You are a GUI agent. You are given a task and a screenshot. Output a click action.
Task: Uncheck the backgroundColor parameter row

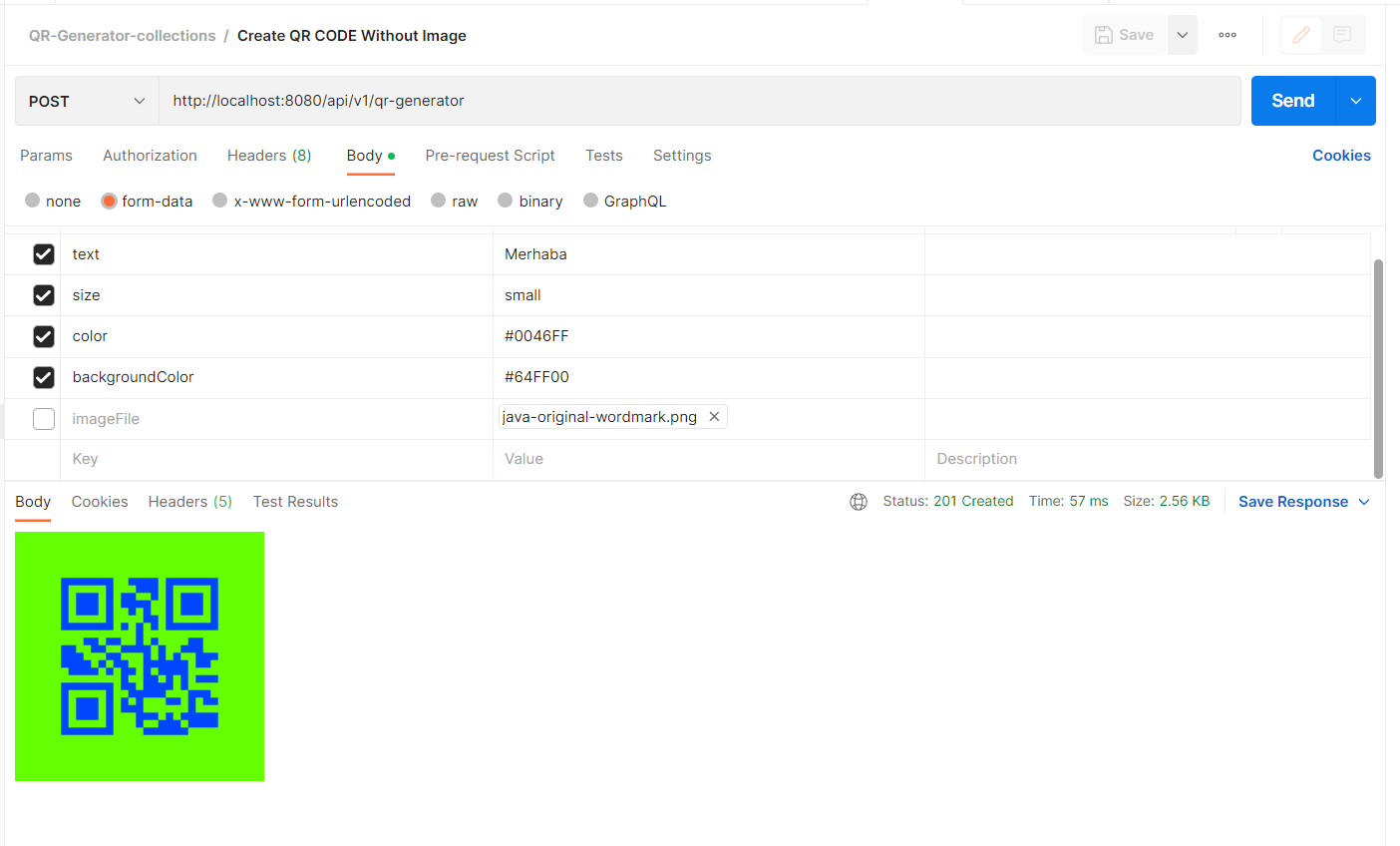coord(44,377)
